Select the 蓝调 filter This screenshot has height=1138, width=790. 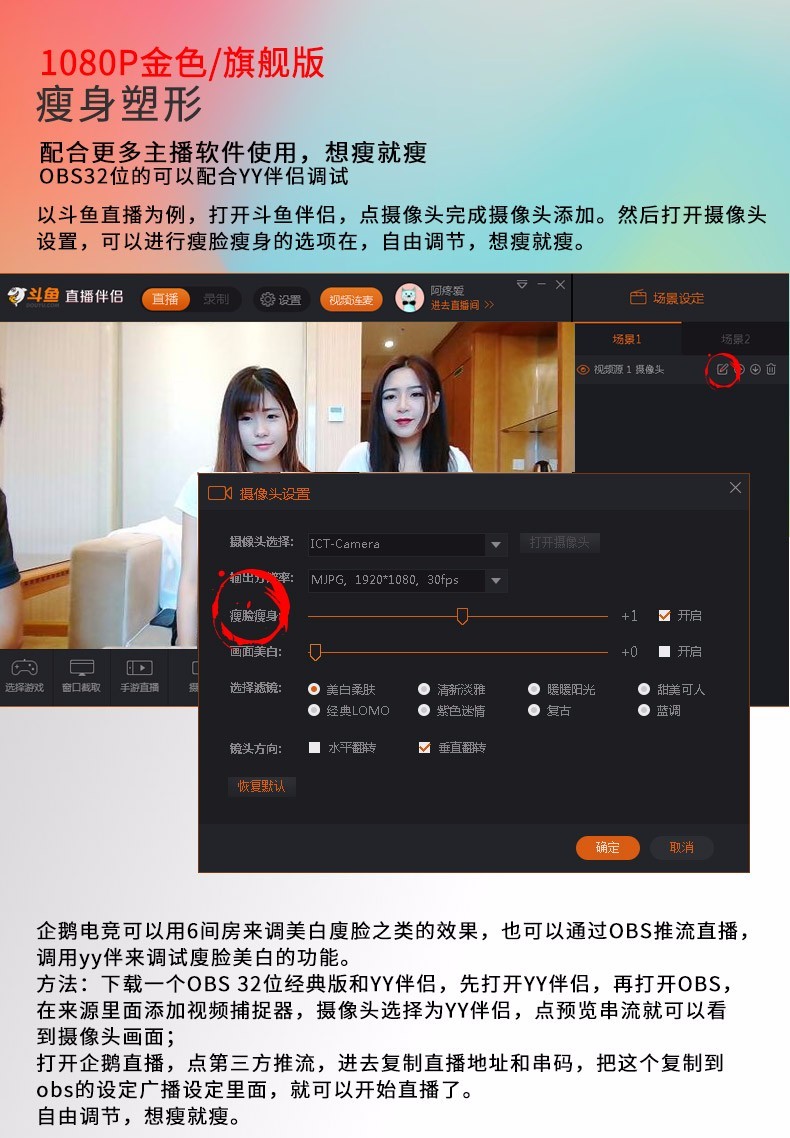tap(643, 710)
